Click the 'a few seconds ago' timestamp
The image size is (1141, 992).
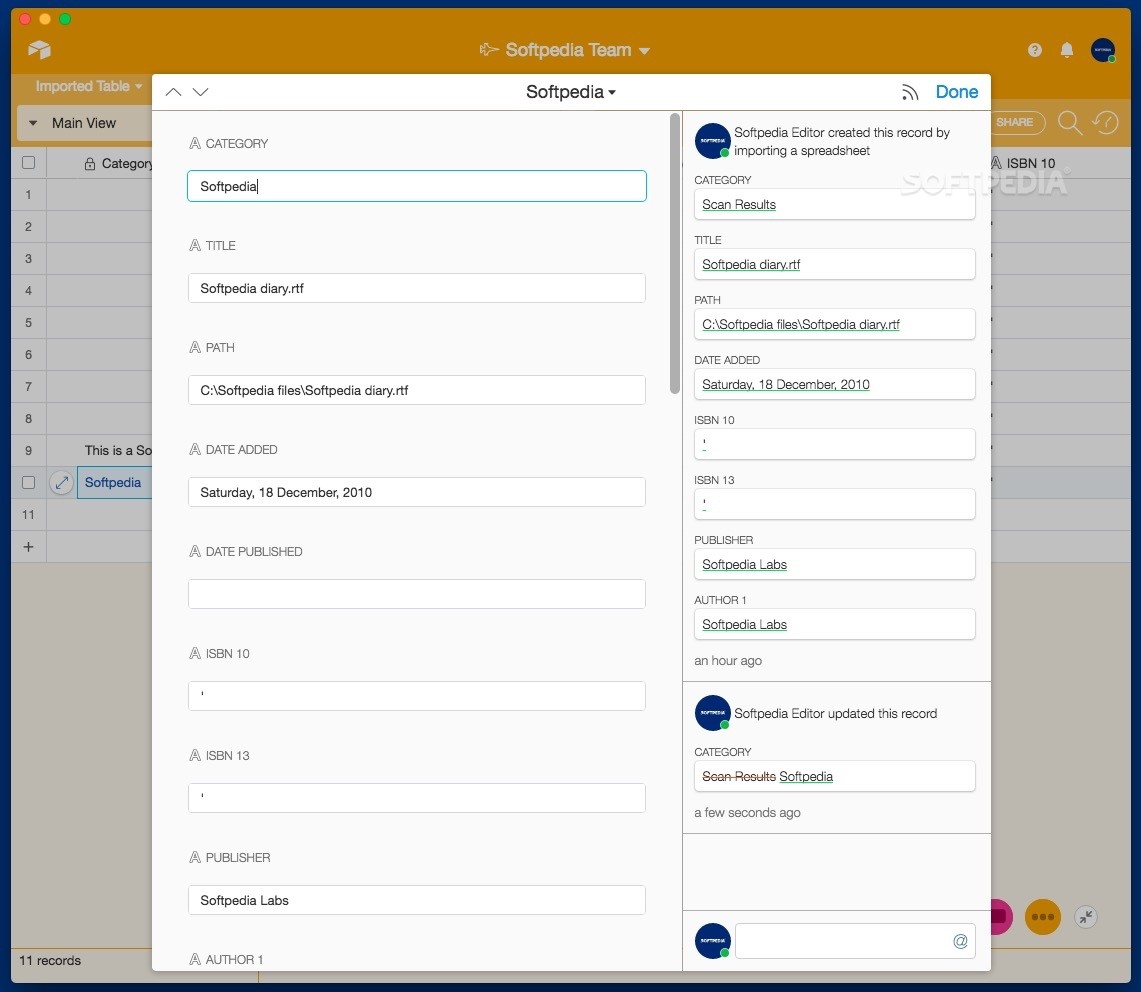tap(747, 813)
